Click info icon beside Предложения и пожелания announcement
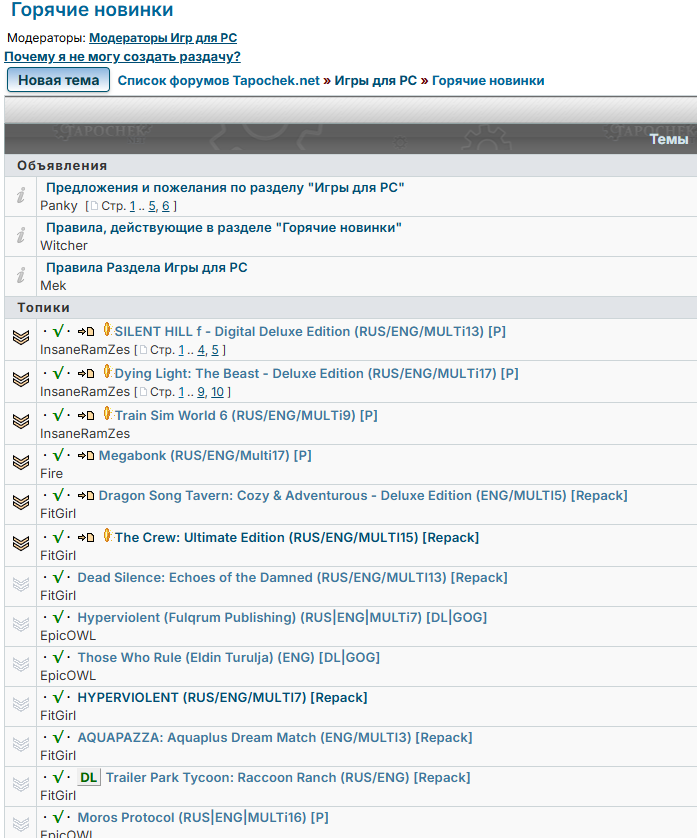This screenshot has height=838, width=697. pyautogui.click(x=21, y=195)
